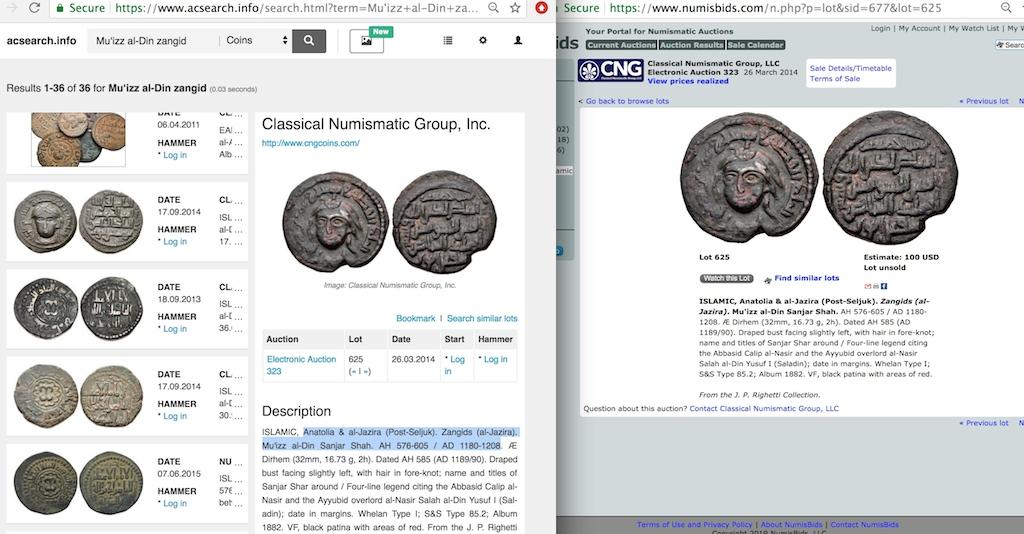
Task: Share lot on Facebook icon
Action: click(884, 286)
